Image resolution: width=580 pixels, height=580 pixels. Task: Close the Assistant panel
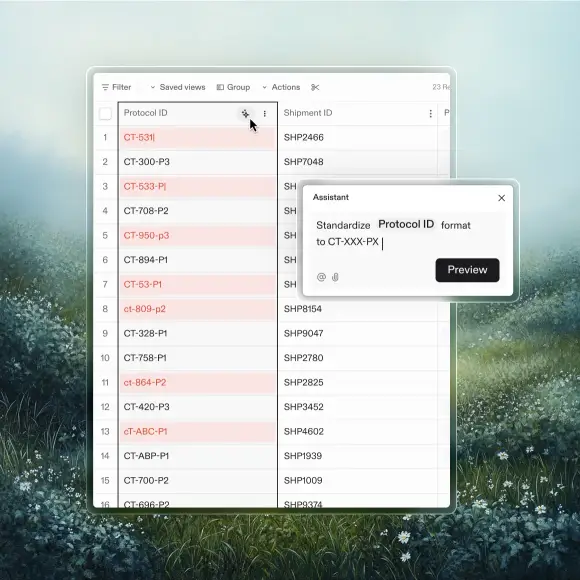pyautogui.click(x=502, y=198)
